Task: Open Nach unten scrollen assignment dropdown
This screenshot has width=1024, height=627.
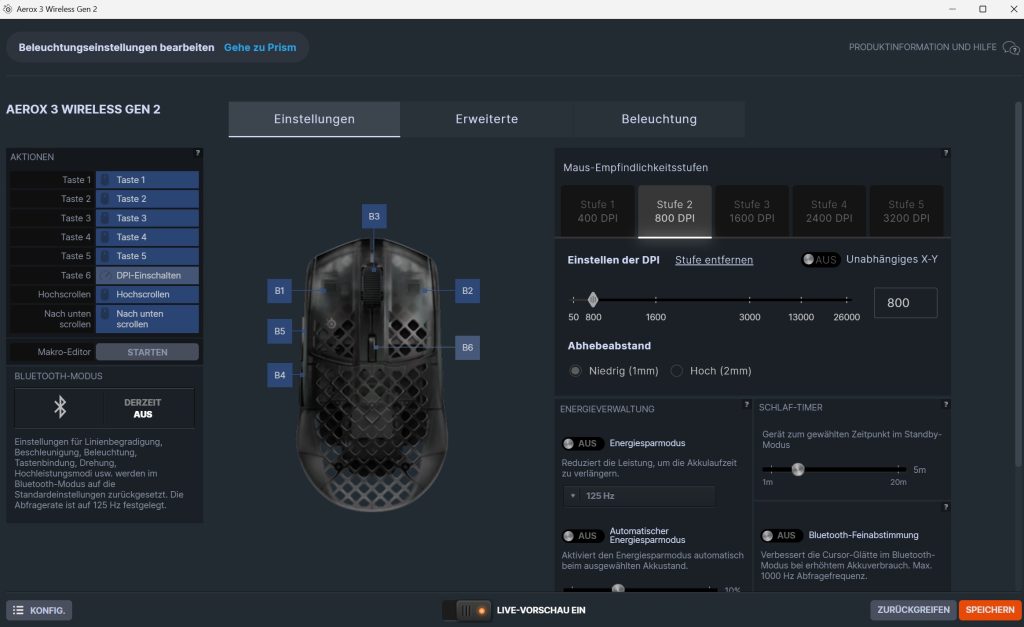Action: pos(148,319)
